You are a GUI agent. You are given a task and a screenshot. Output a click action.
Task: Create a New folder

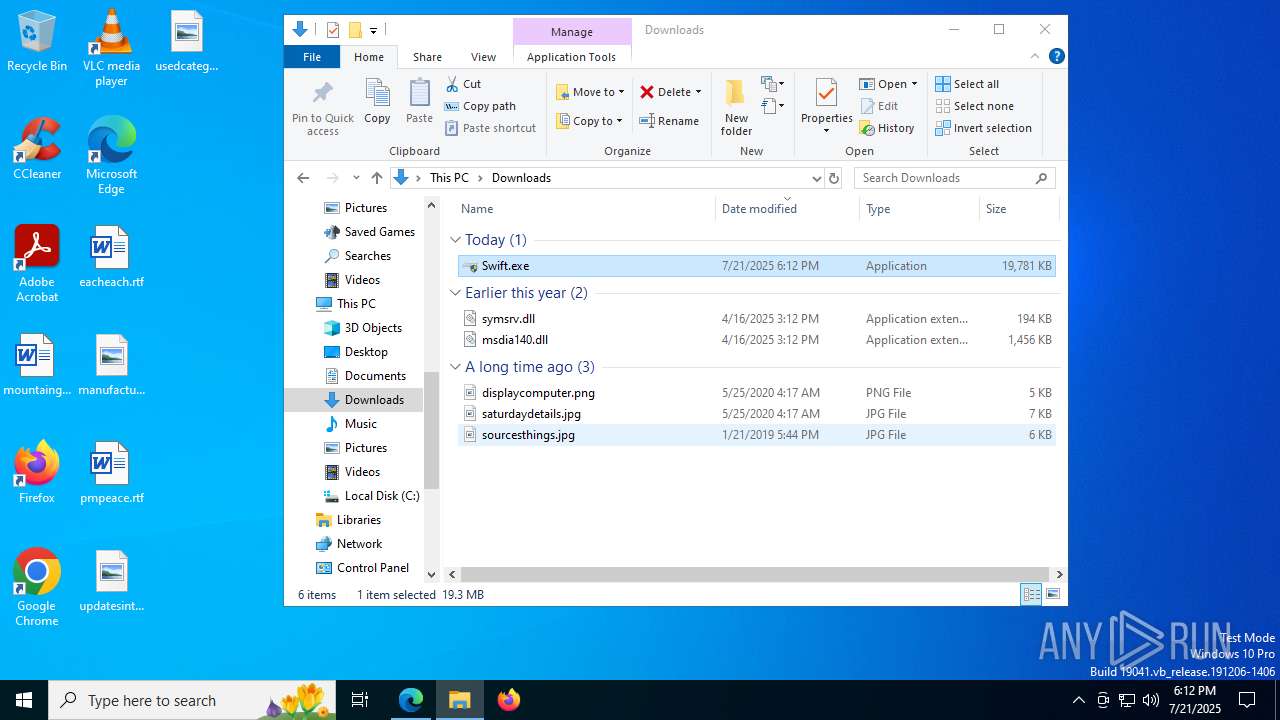pos(736,107)
